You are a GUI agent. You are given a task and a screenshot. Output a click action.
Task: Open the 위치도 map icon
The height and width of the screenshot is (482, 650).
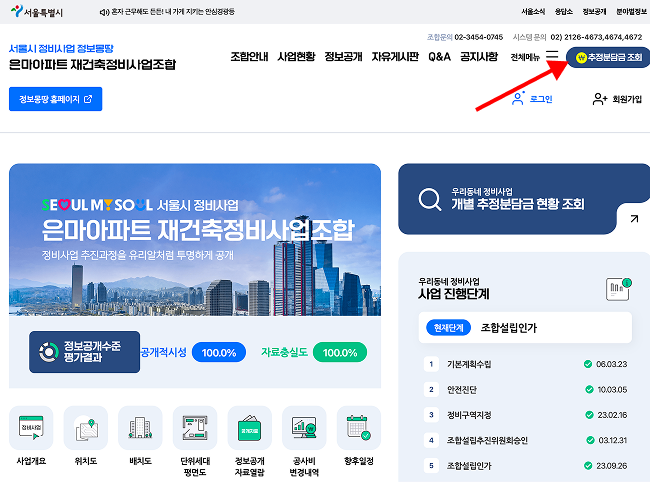click(x=86, y=428)
